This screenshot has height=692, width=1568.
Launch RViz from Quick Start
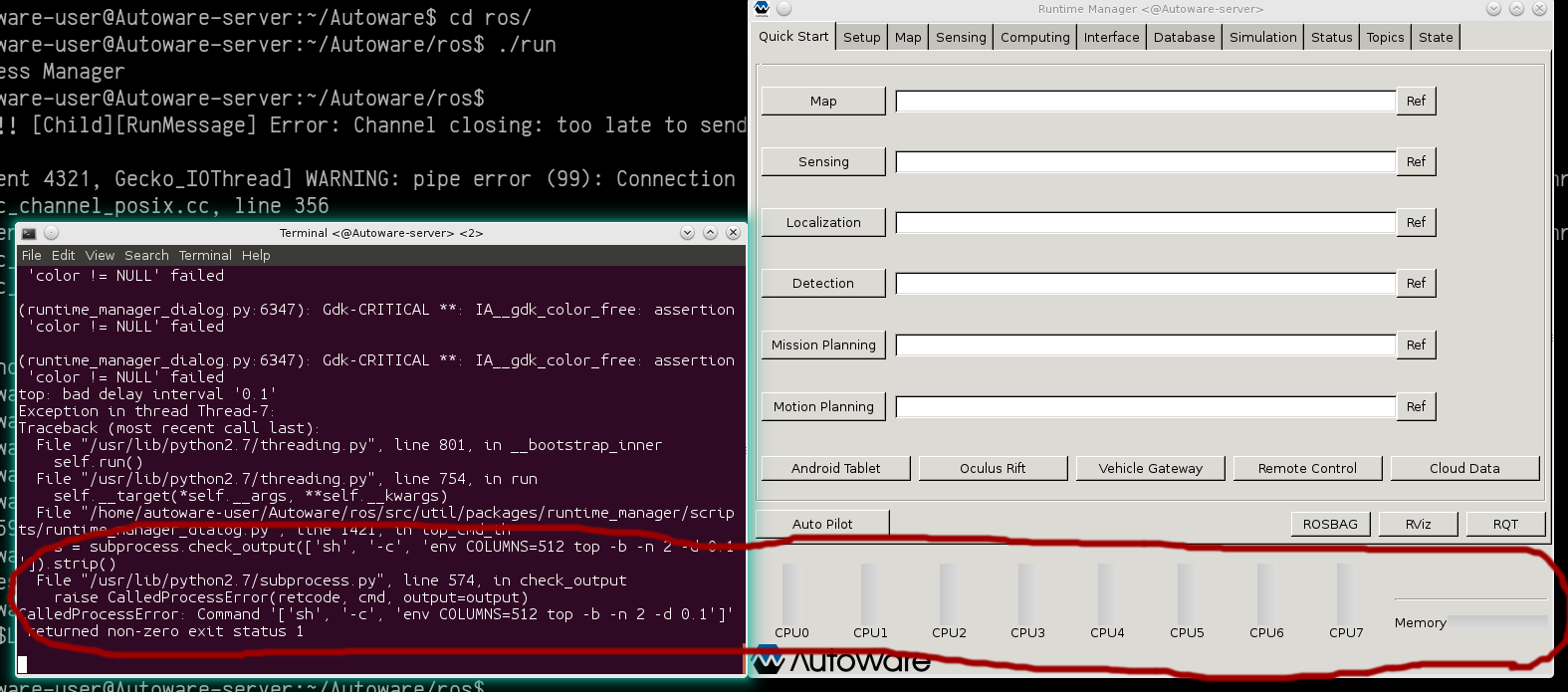click(x=1419, y=525)
